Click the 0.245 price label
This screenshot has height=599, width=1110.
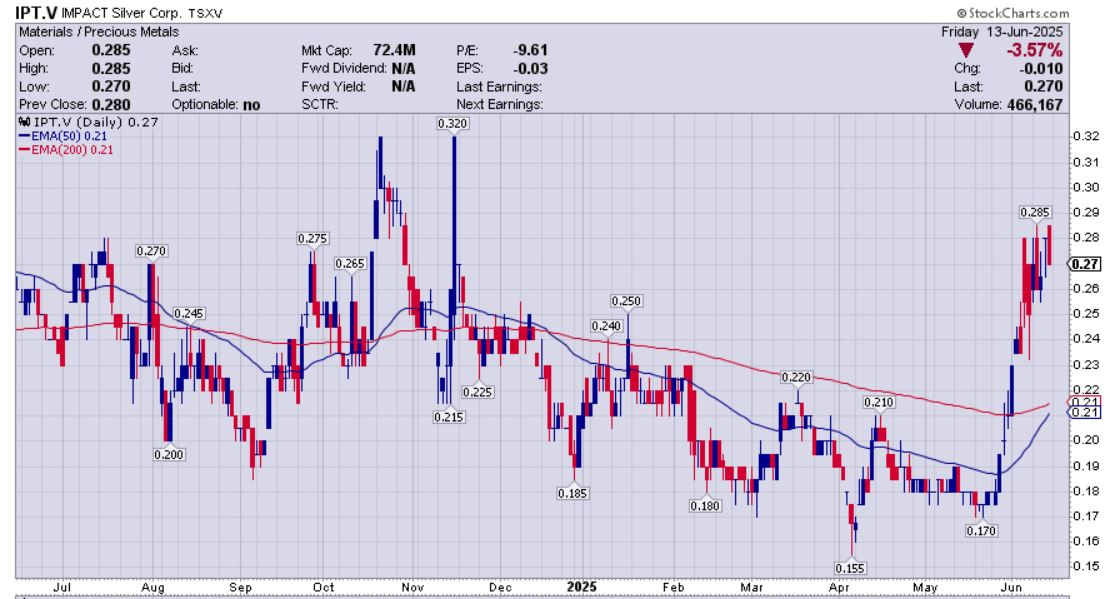point(188,313)
